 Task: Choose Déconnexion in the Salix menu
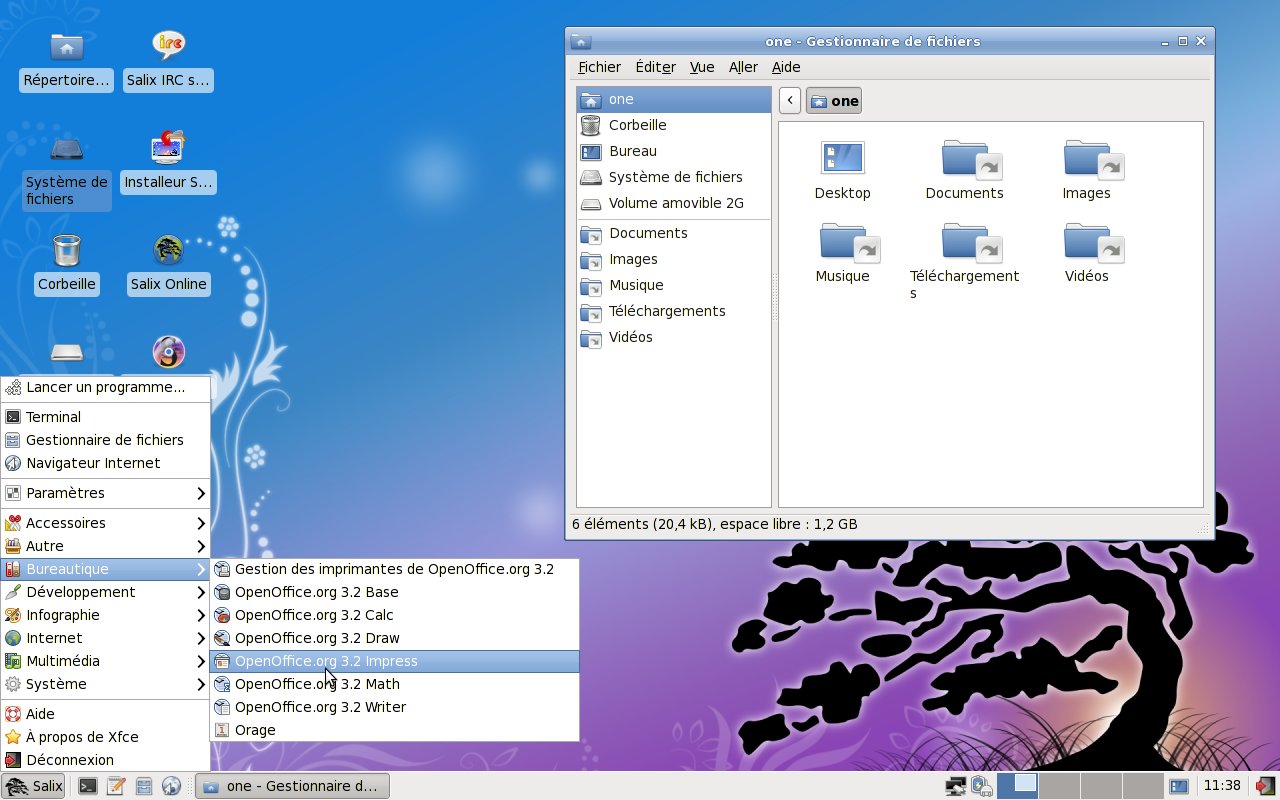point(105,760)
